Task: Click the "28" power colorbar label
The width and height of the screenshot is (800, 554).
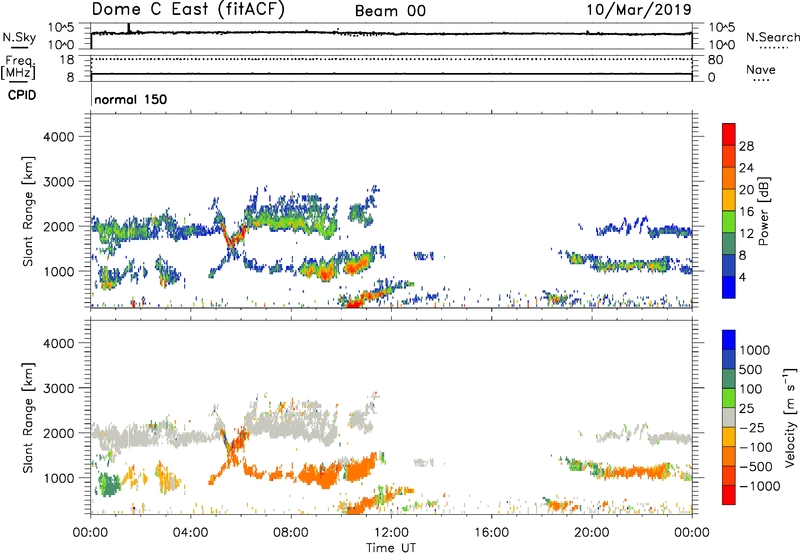Action: point(746,146)
